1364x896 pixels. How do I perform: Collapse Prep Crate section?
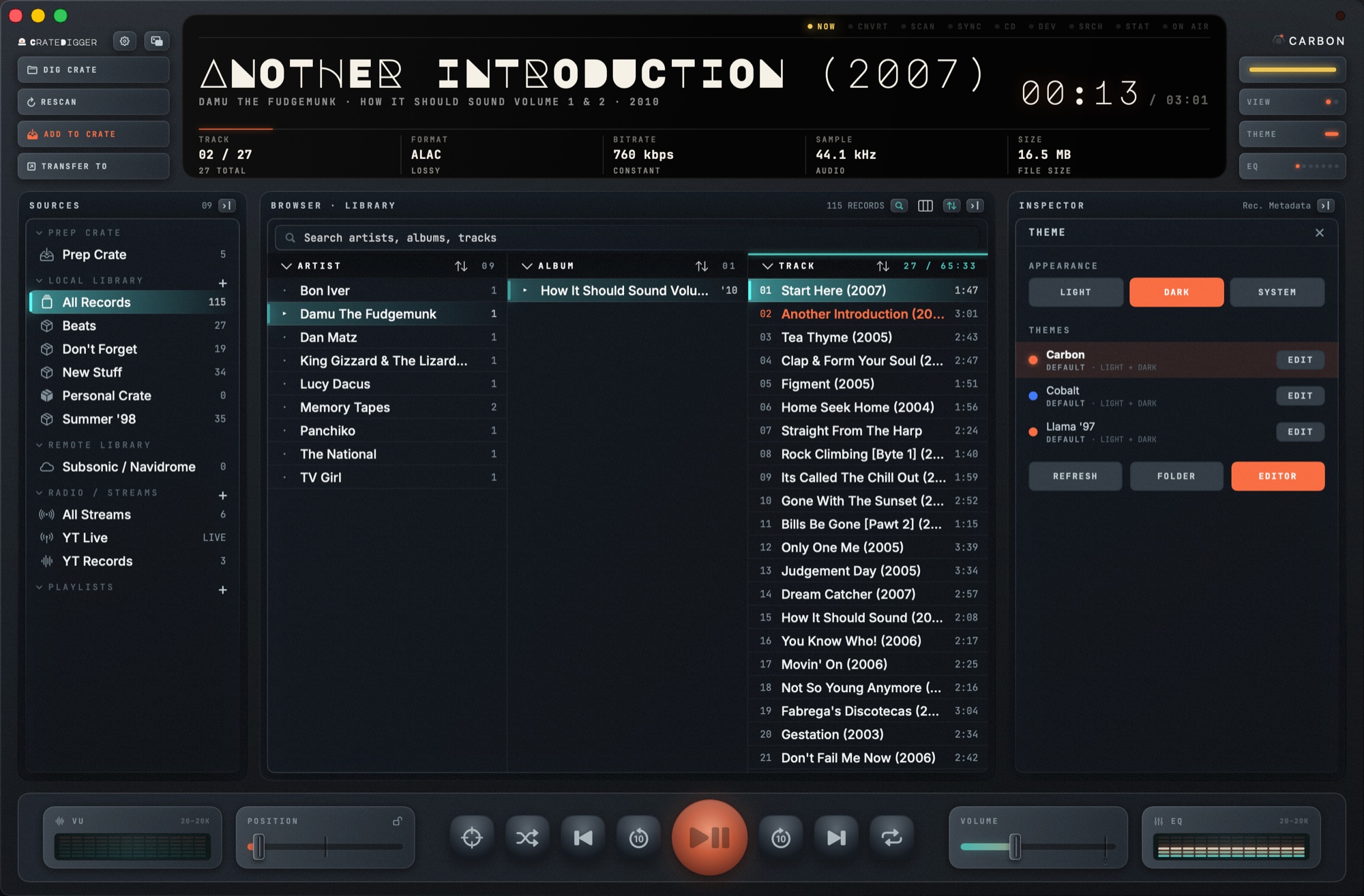coord(40,233)
